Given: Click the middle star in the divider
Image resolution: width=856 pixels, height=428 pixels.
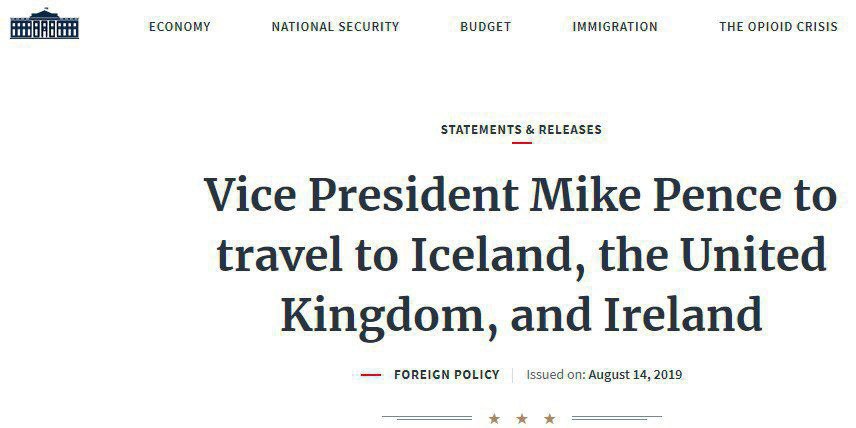Looking at the screenshot, I should (521, 418).
